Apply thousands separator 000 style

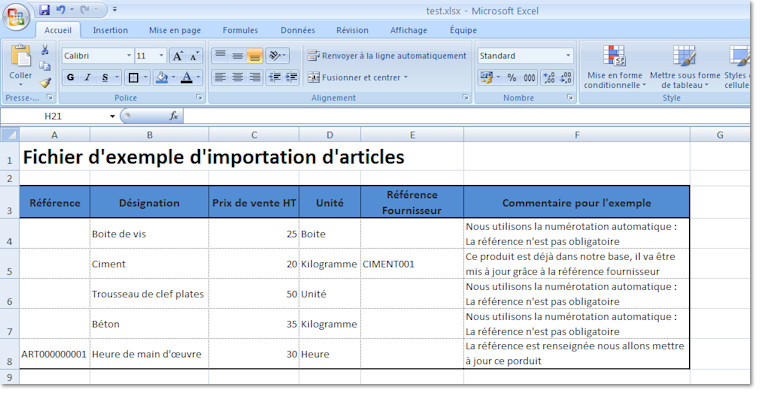tap(529, 78)
